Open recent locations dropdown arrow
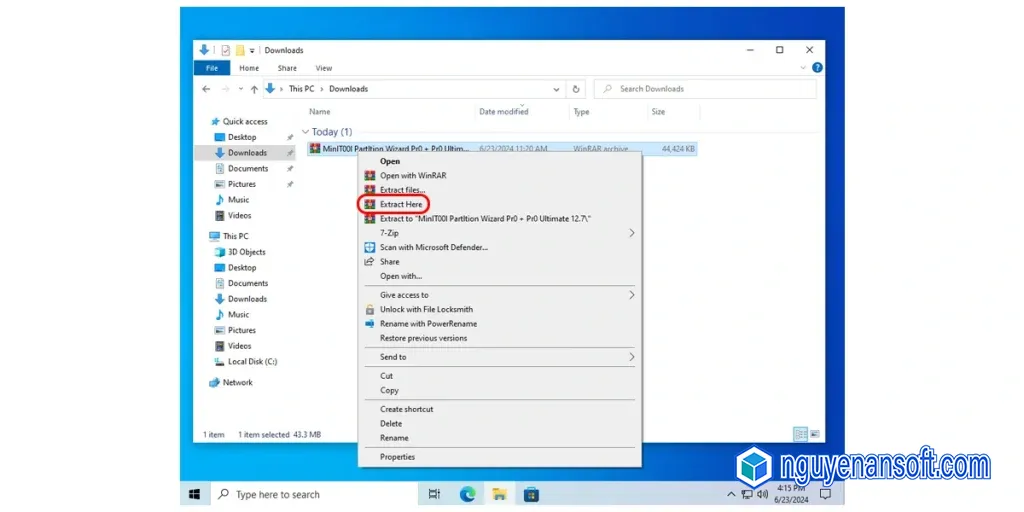The height and width of the screenshot is (512, 1024). pyautogui.click(x=240, y=89)
